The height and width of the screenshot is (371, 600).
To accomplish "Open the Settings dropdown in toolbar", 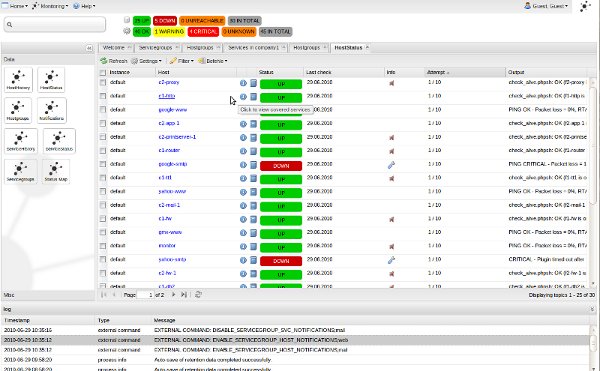I will (147, 61).
